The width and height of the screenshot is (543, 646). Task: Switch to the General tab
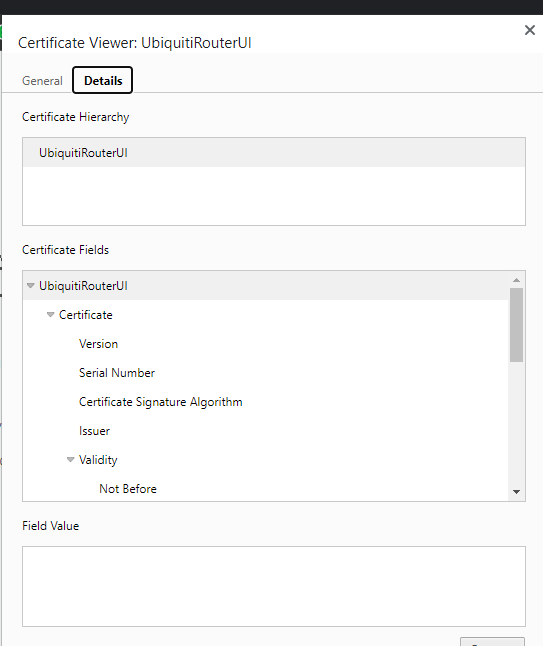pos(42,81)
